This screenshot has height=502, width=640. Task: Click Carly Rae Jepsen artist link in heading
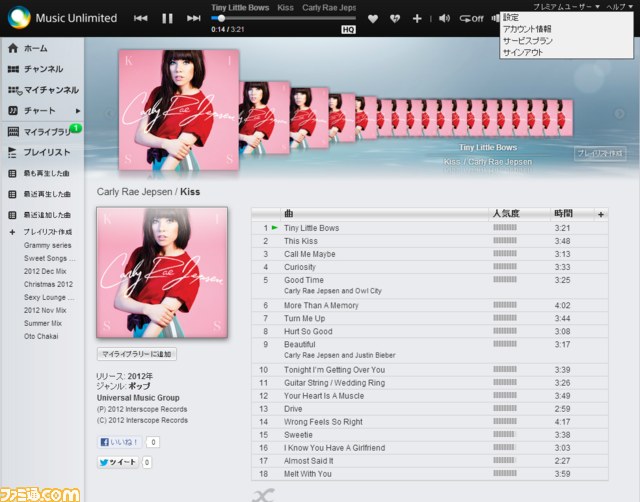click(134, 192)
